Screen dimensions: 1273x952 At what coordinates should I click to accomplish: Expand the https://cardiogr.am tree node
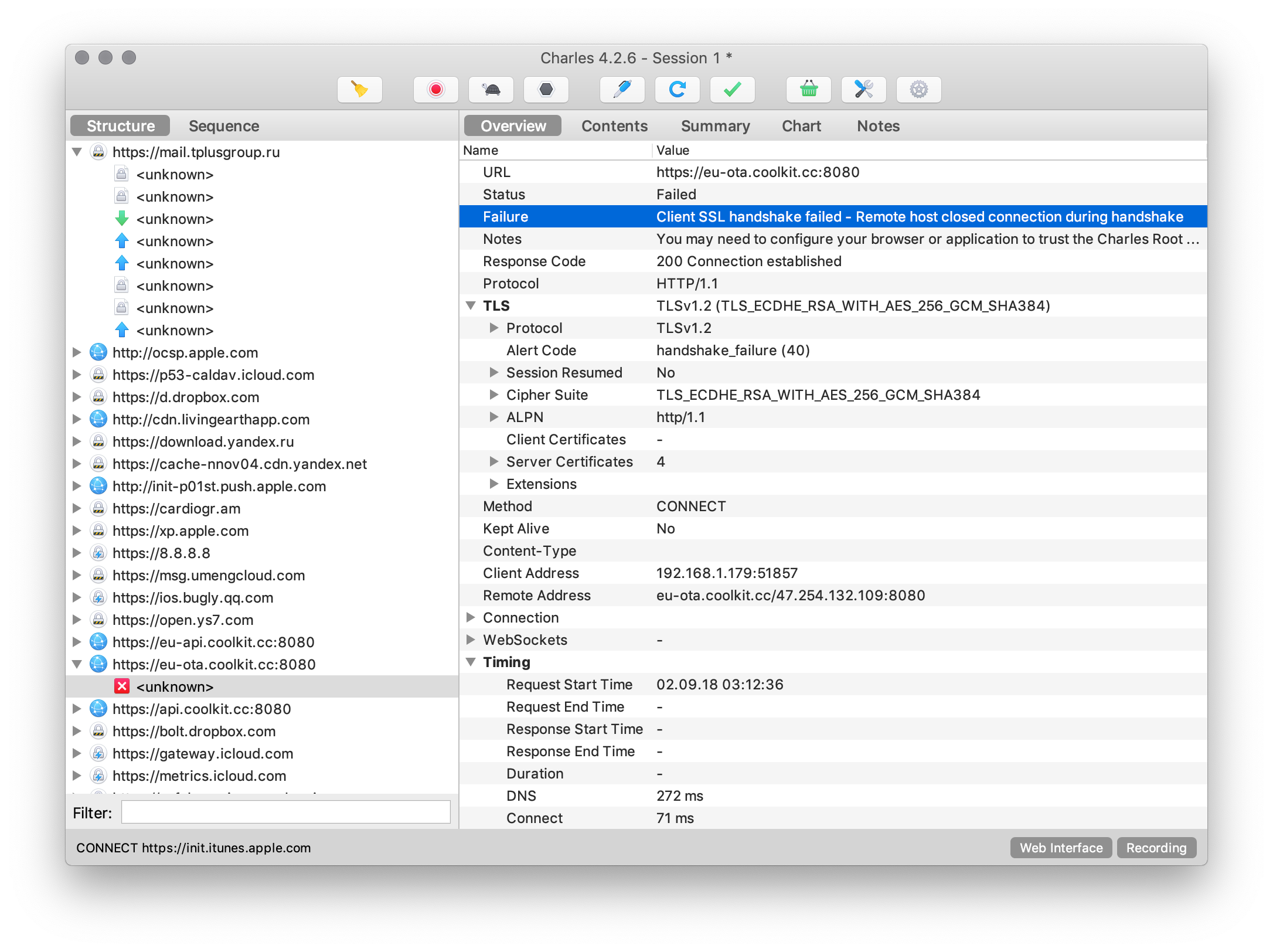click(x=77, y=508)
